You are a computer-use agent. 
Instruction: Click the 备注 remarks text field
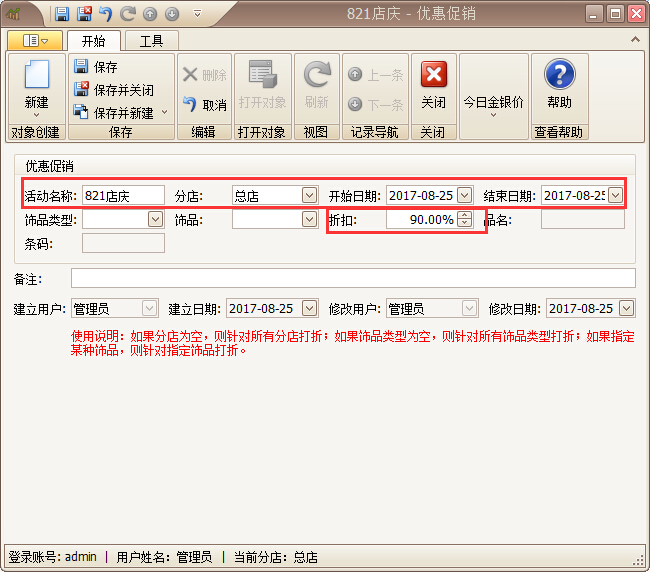[352, 278]
